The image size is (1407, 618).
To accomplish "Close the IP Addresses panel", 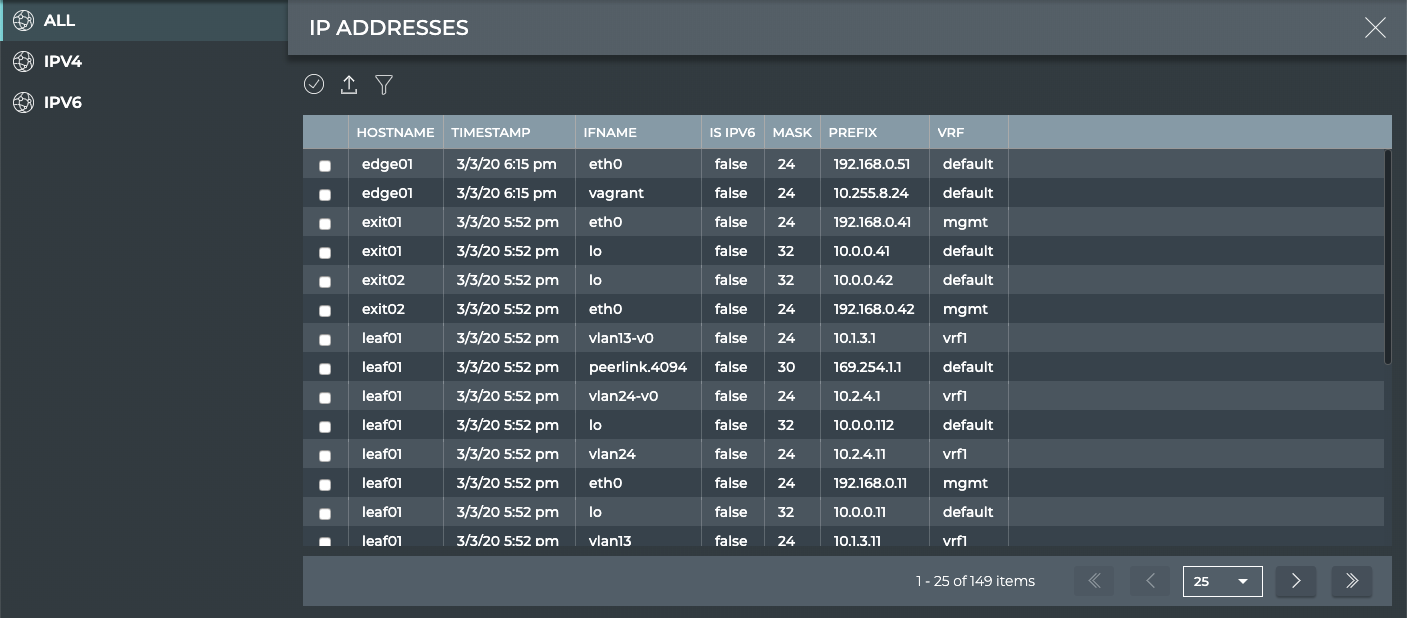I will (1375, 28).
